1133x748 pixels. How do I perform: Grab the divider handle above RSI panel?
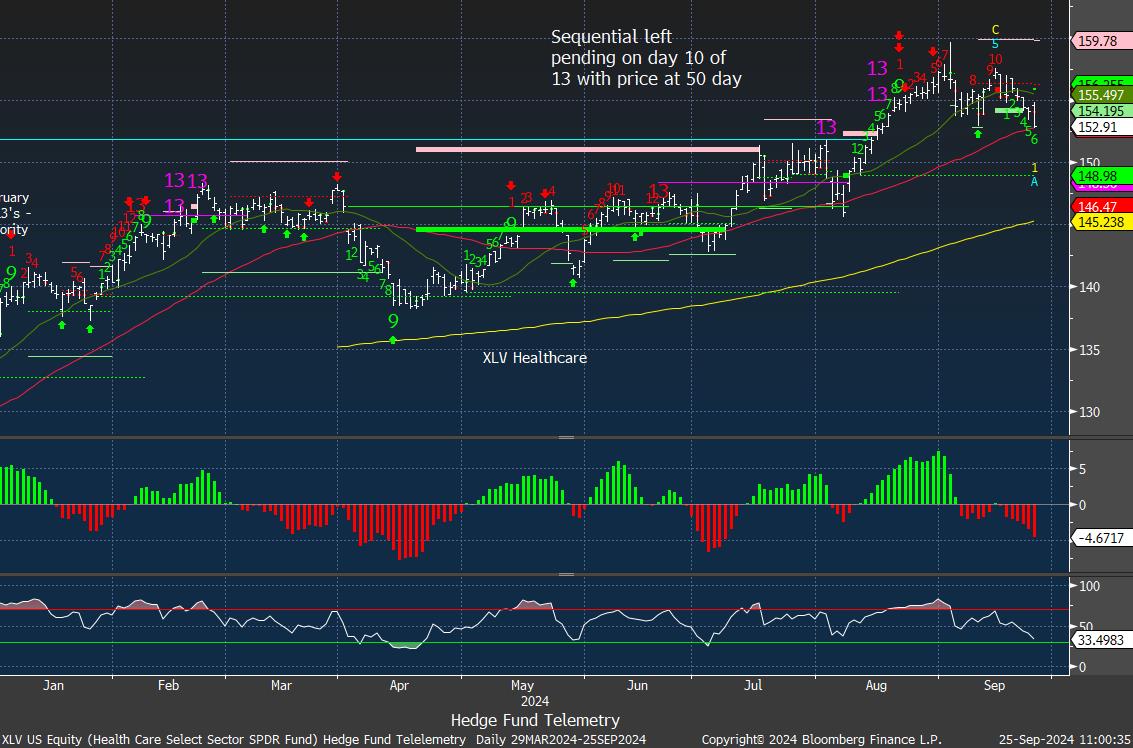566,575
